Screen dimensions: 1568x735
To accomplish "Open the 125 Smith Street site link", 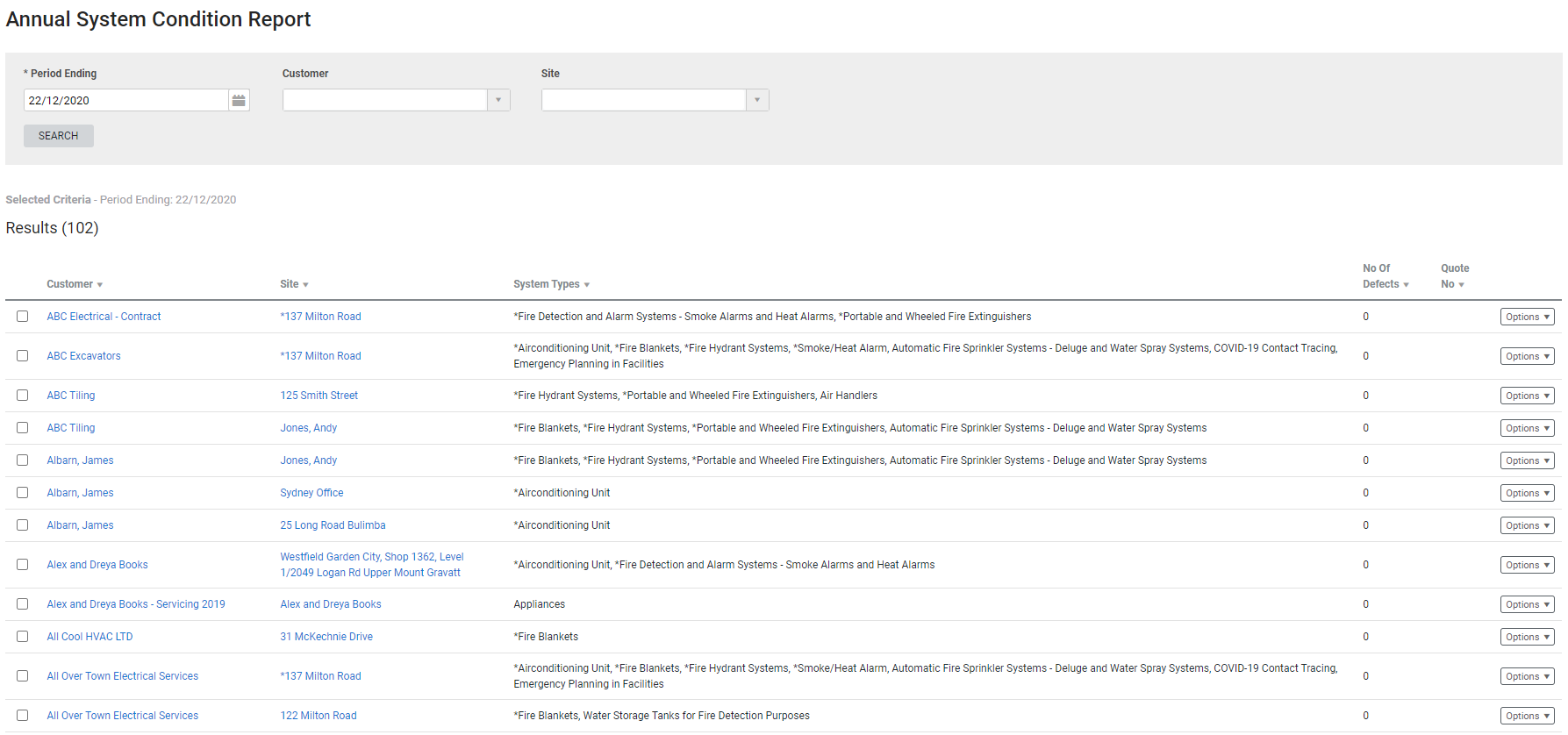I will tap(319, 396).
